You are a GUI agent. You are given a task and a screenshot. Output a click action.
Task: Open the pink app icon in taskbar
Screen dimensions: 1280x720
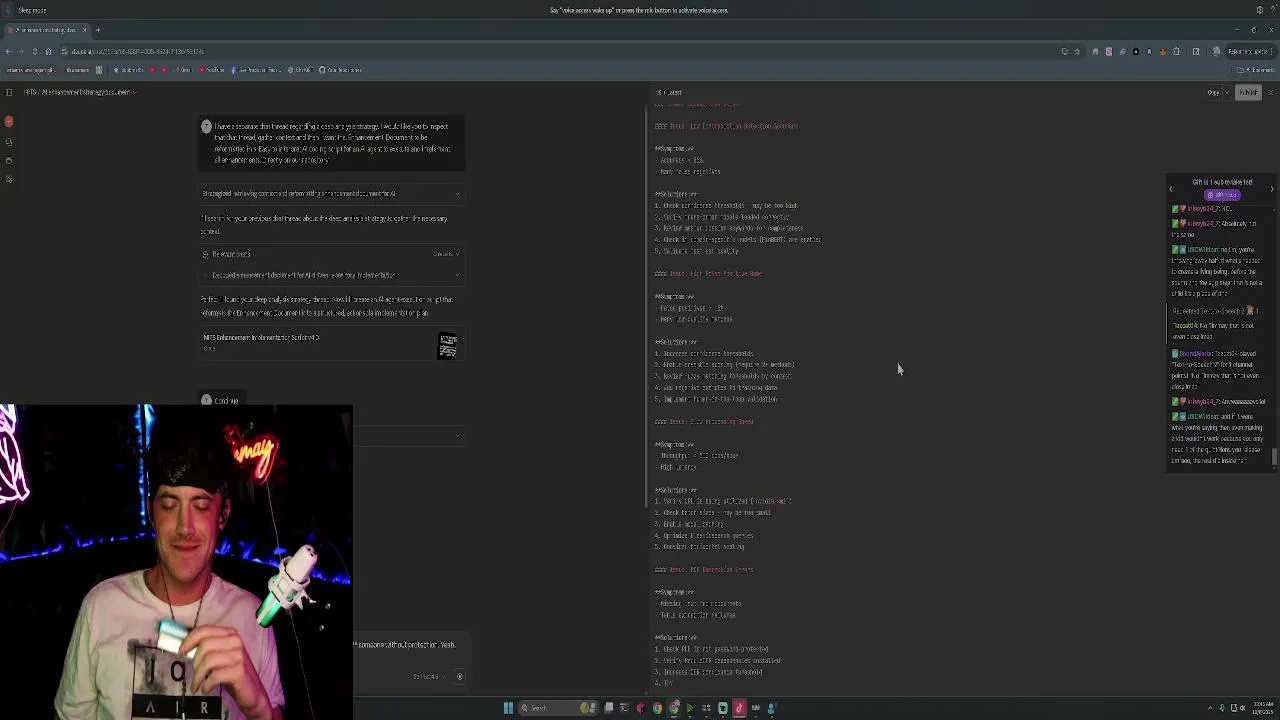point(739,708)
